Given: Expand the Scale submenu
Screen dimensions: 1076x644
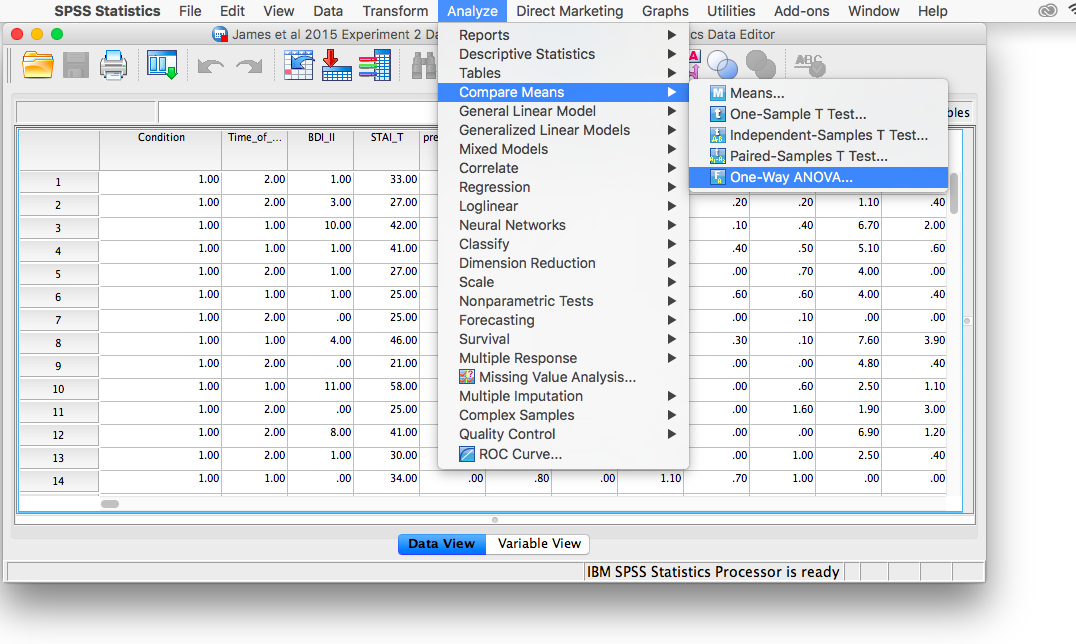Looking at the screenshot, I should (x=563, y=282).
